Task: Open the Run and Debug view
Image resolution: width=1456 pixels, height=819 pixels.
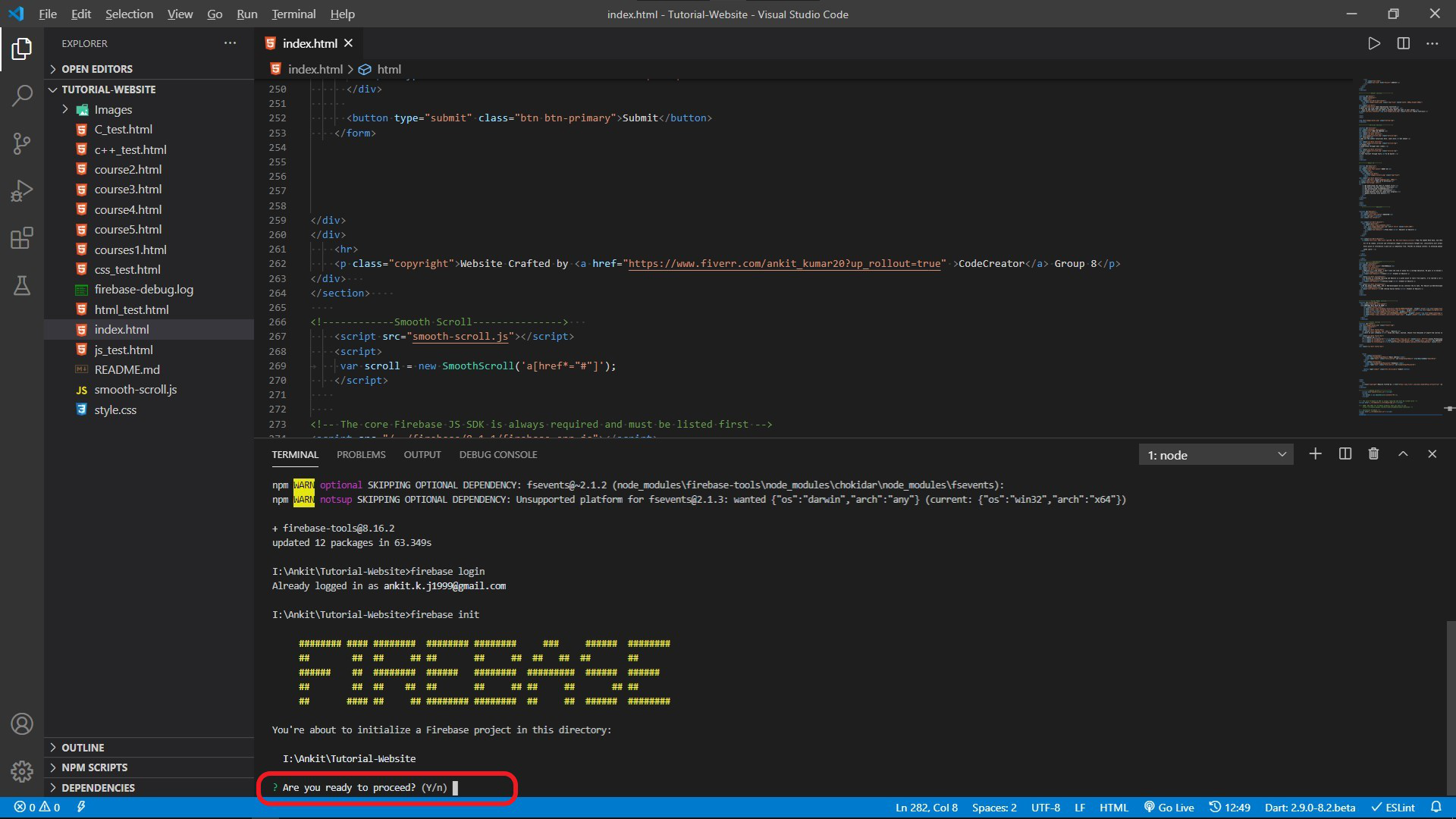Action: (22, 190)
